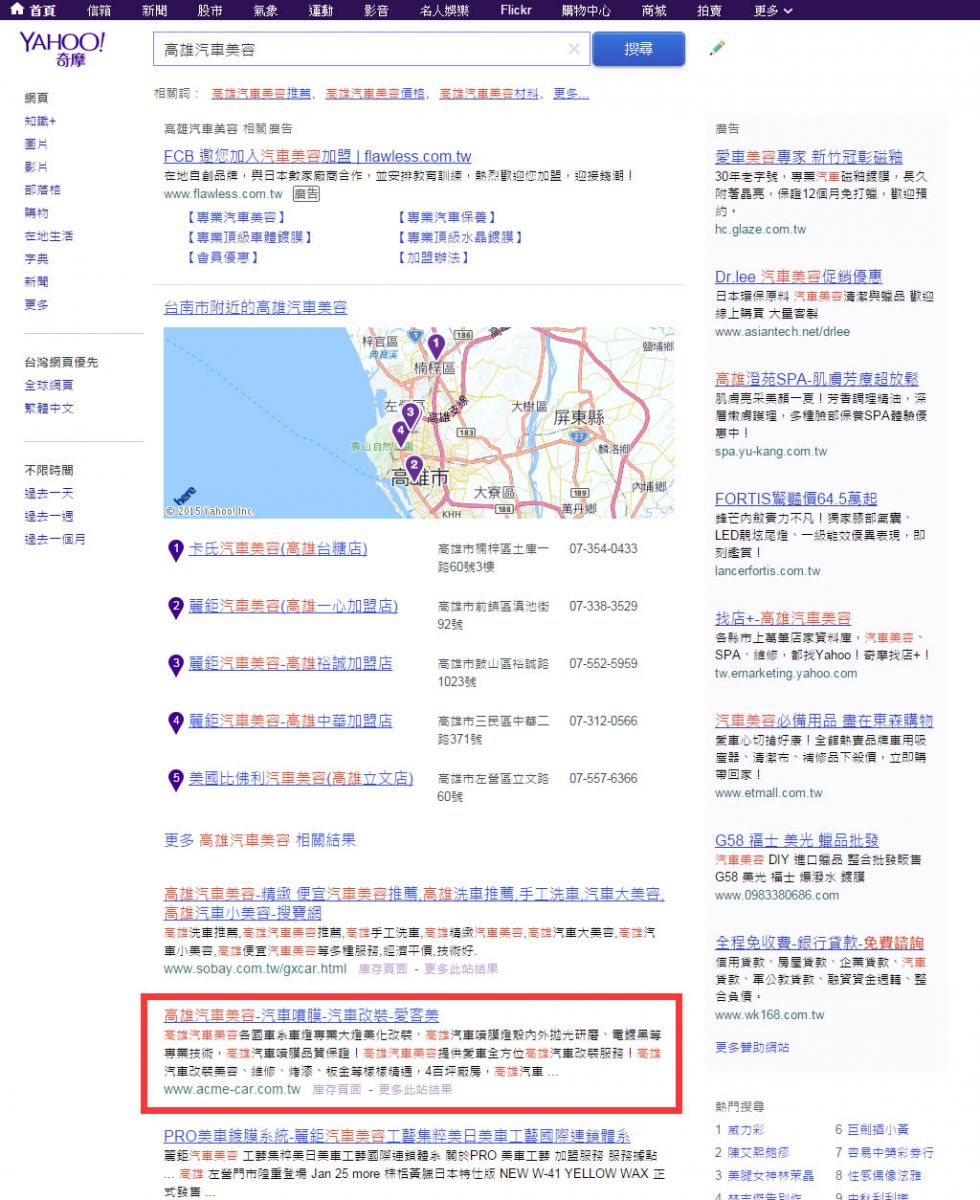980x1200 pixels.
Task: Click the 專業汽車保養 ad sitelink
Action: (x=447, y=217)
